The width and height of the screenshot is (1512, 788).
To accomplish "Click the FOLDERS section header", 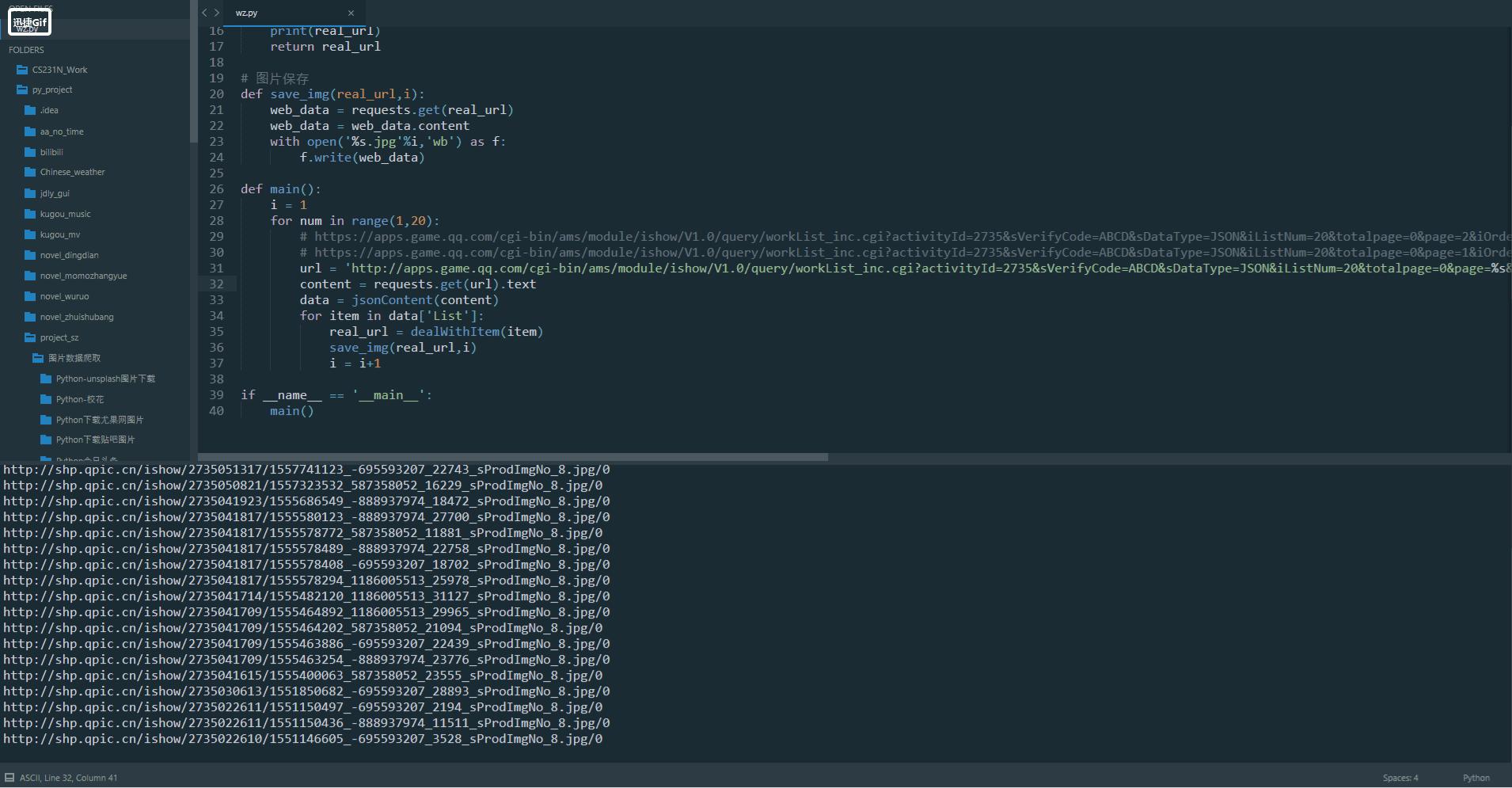I will 26,50.
